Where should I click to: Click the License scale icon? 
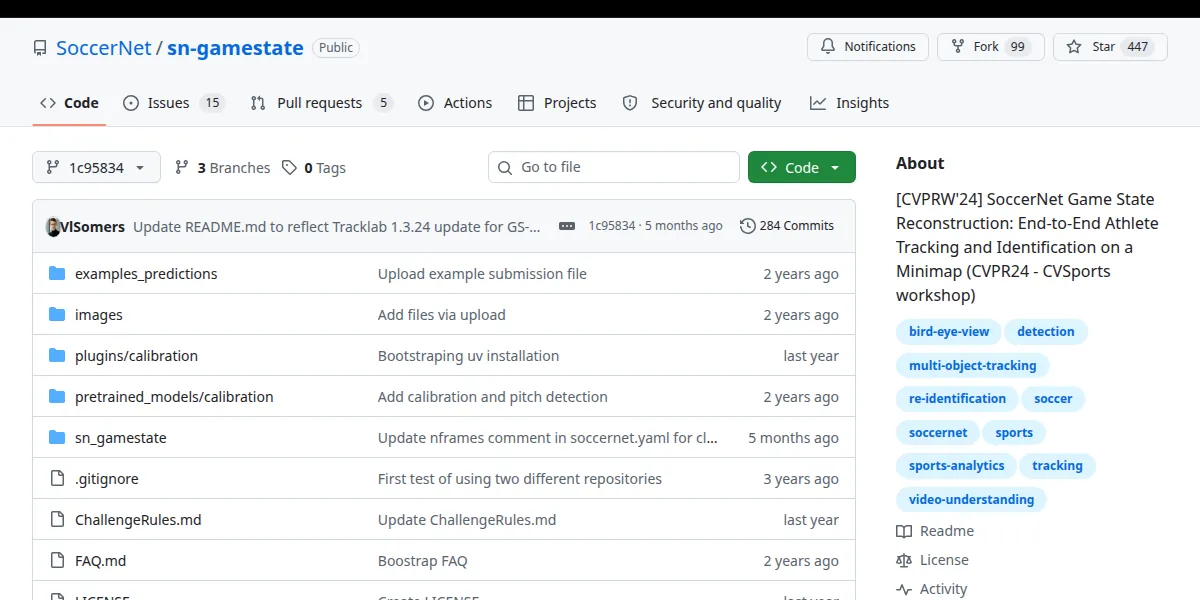coord(904,560)
